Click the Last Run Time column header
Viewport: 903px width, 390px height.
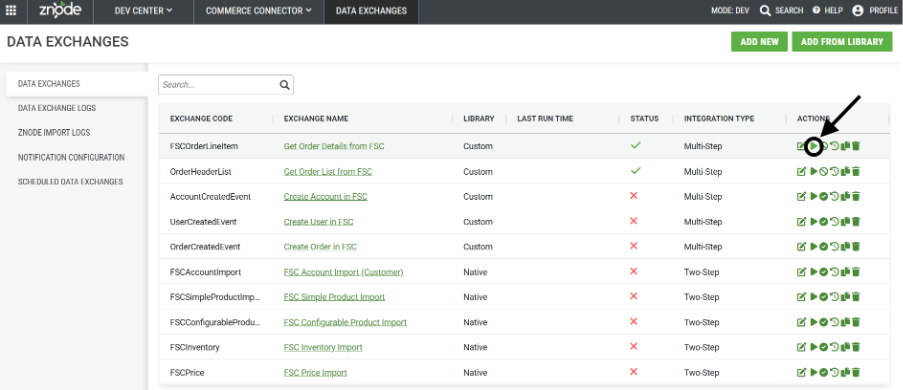(x=545, y=119)
